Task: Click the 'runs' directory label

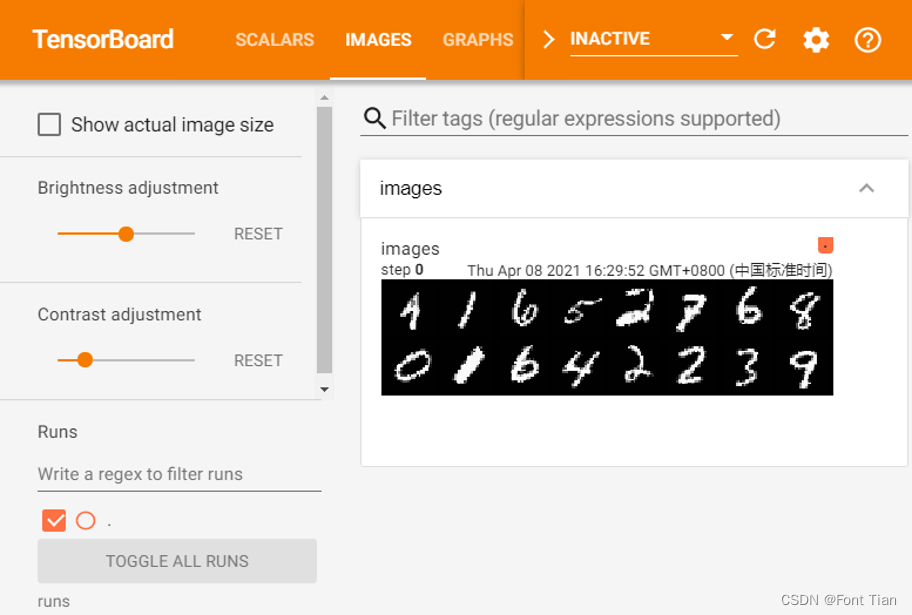Action: [x=54, y=602]
